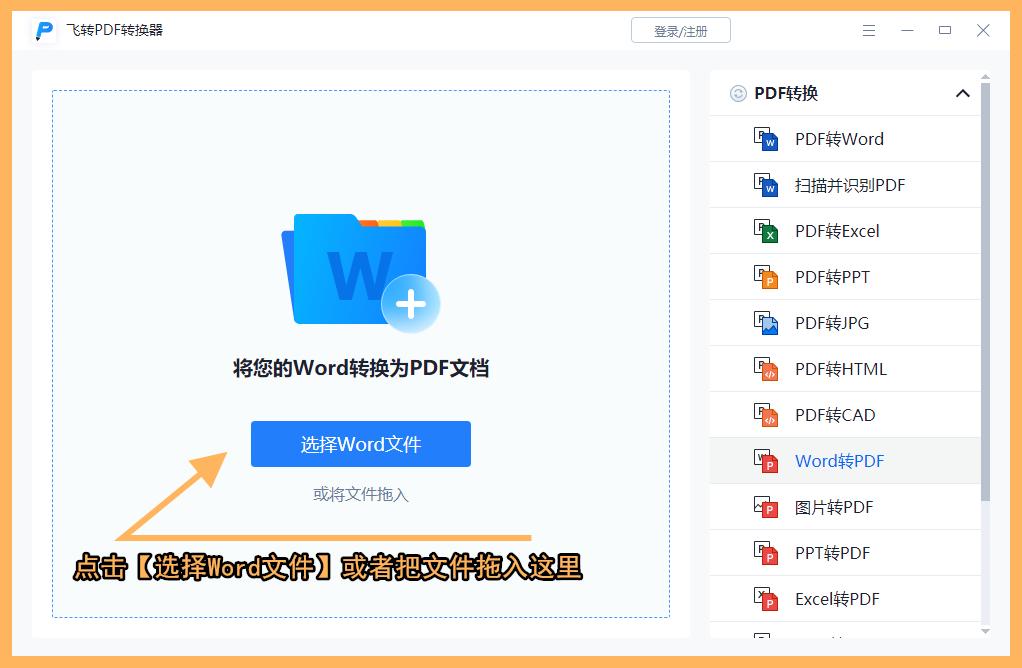Viewport: 1022px width, 668px height.
Task: Select the PDF转Word conversion icon
Action: [767, 139]
